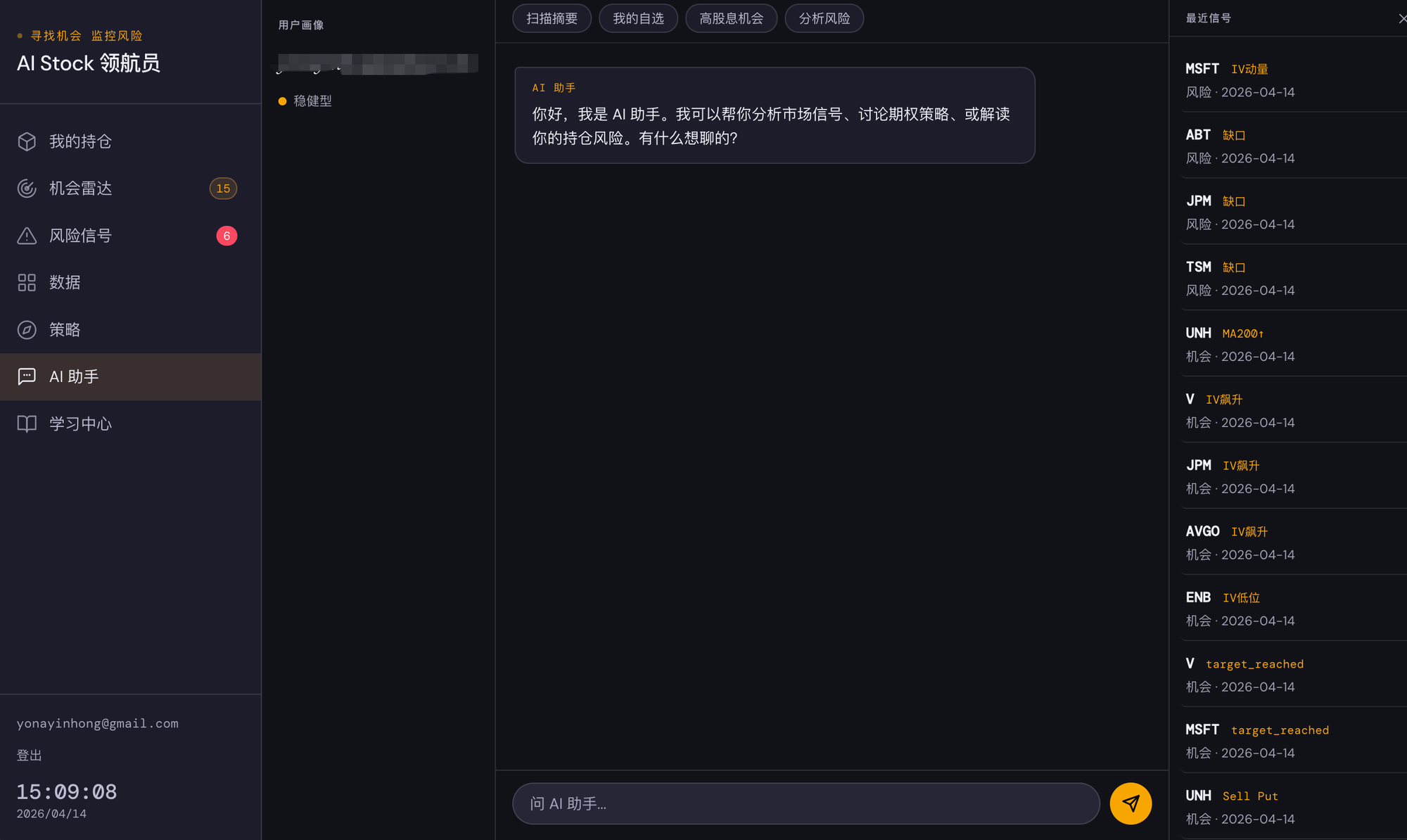Switch to 监控风险 mode
The image size is (1407, 840).
click(117, 35)
